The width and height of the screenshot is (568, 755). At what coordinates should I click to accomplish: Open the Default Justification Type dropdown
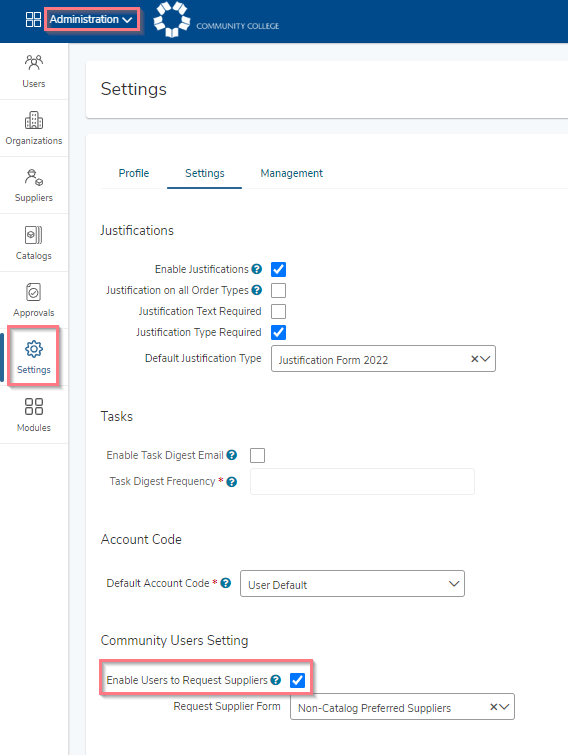point(383,359)
